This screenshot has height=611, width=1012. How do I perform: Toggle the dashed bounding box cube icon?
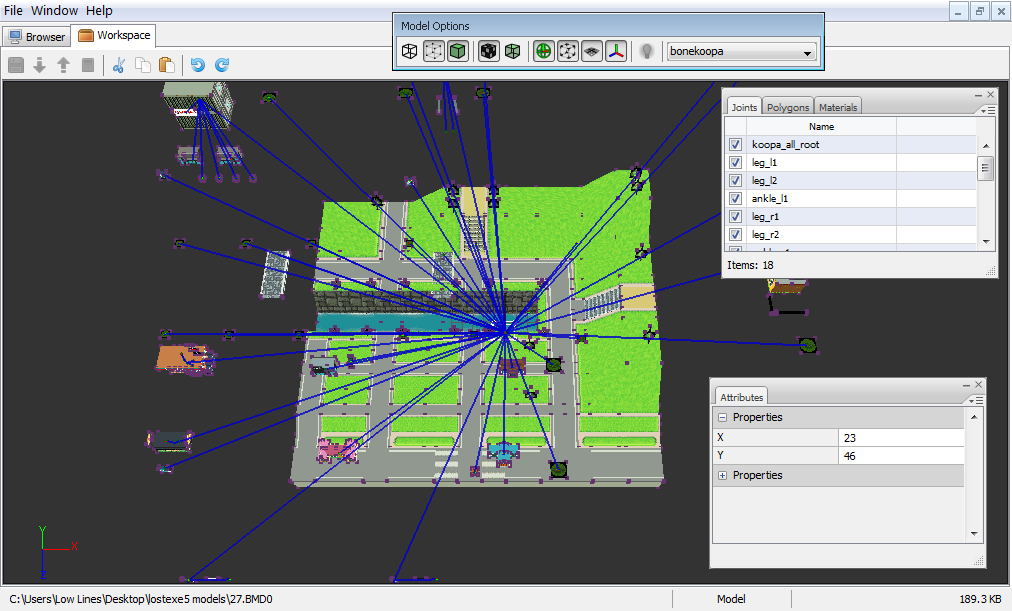tap(567, 51)
